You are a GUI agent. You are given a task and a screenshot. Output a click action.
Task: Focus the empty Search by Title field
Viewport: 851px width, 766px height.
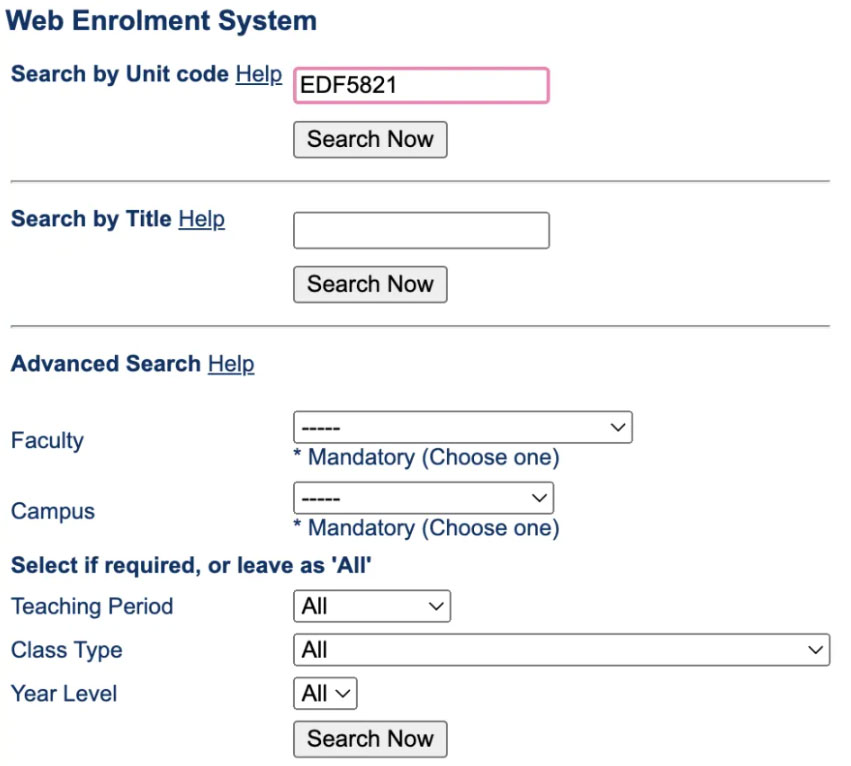420,230
